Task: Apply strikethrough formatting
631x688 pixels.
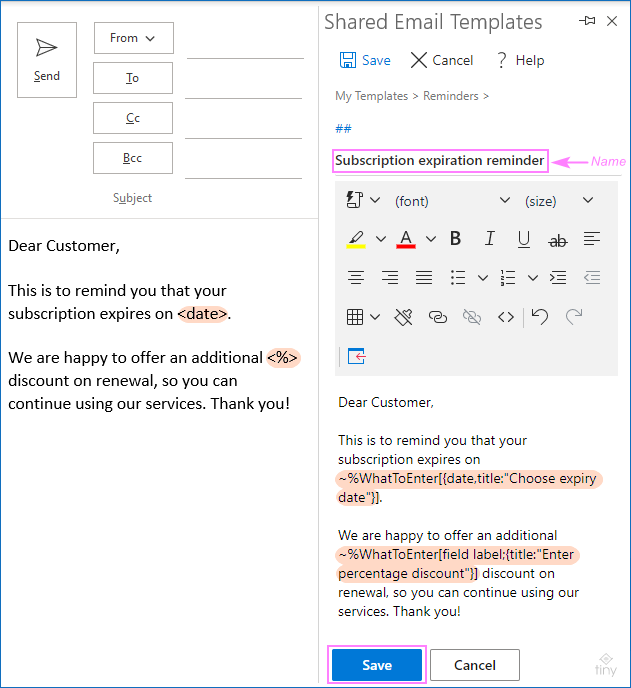Action: (557, 240)
